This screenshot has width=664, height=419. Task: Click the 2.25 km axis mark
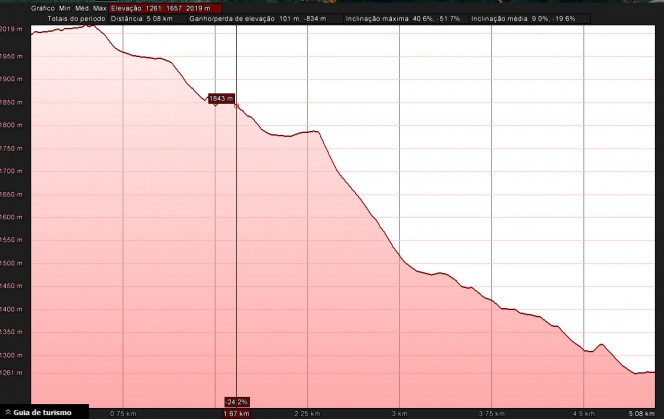click(307, 412)
